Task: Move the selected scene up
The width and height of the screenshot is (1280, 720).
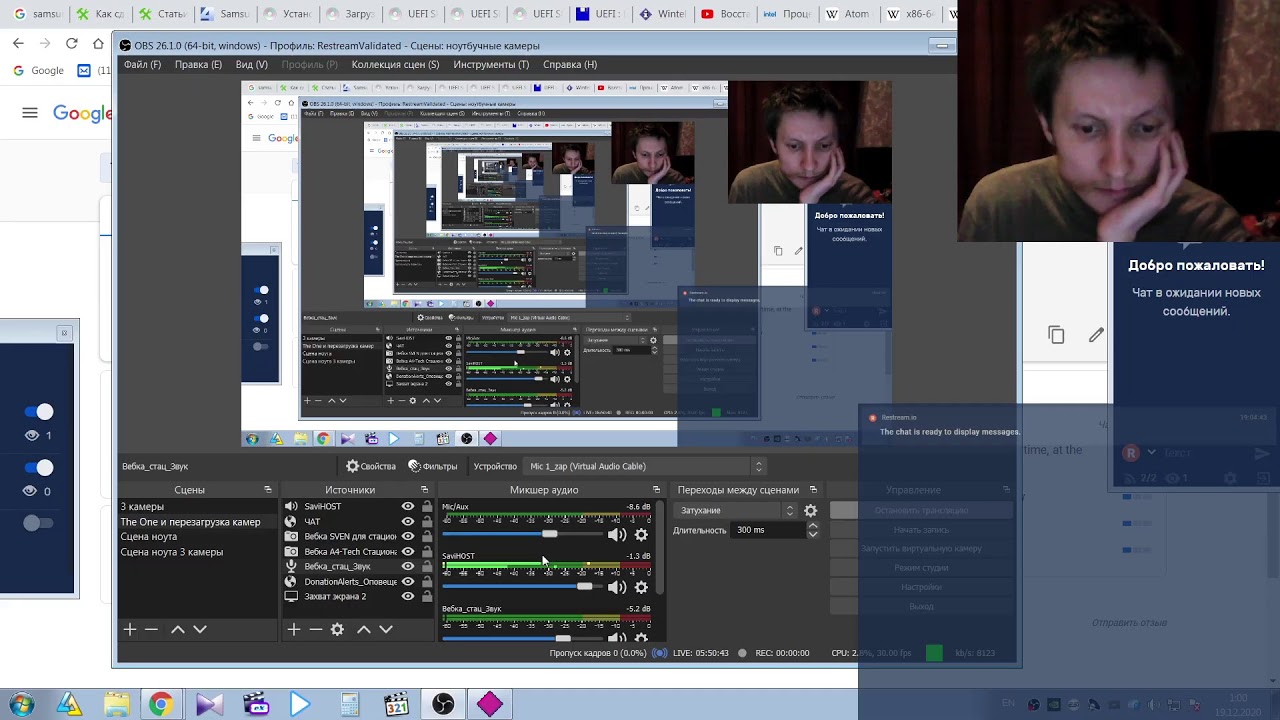Action: [177, 629]
